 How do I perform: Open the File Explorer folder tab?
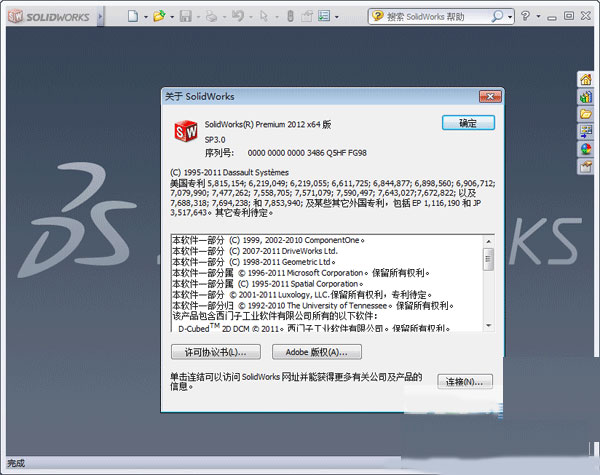(585, 114)
